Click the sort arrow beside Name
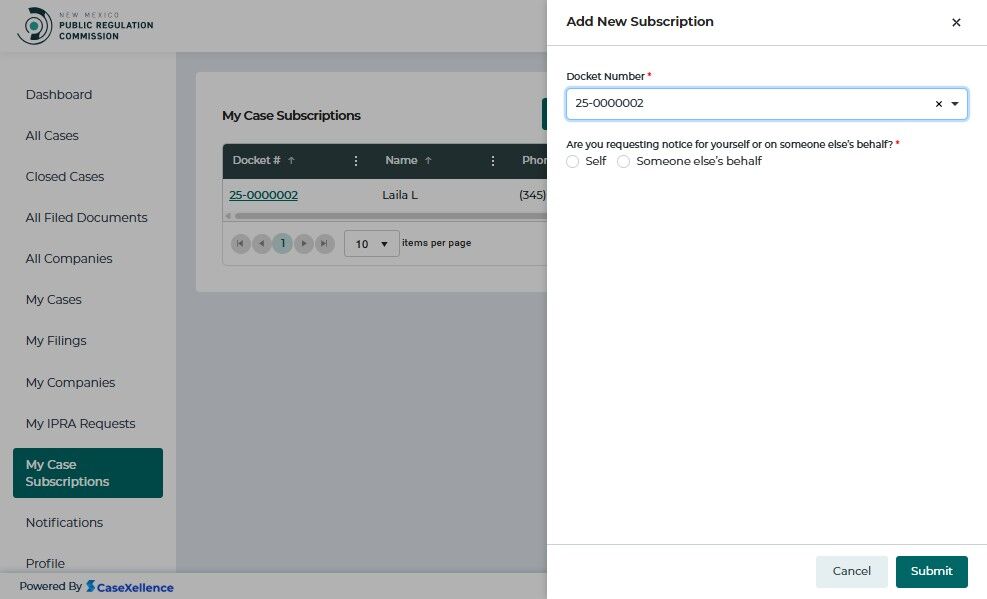 pos(428,160)
